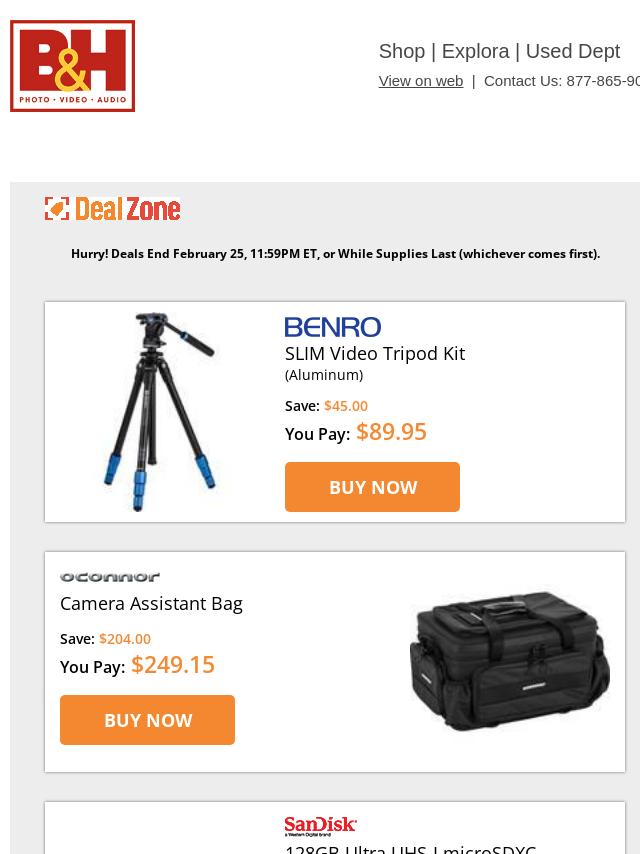This screenshot has height=854, width=640.
Task: Click the B&H Photo Video Audio logo
Action: coord(72,66)
